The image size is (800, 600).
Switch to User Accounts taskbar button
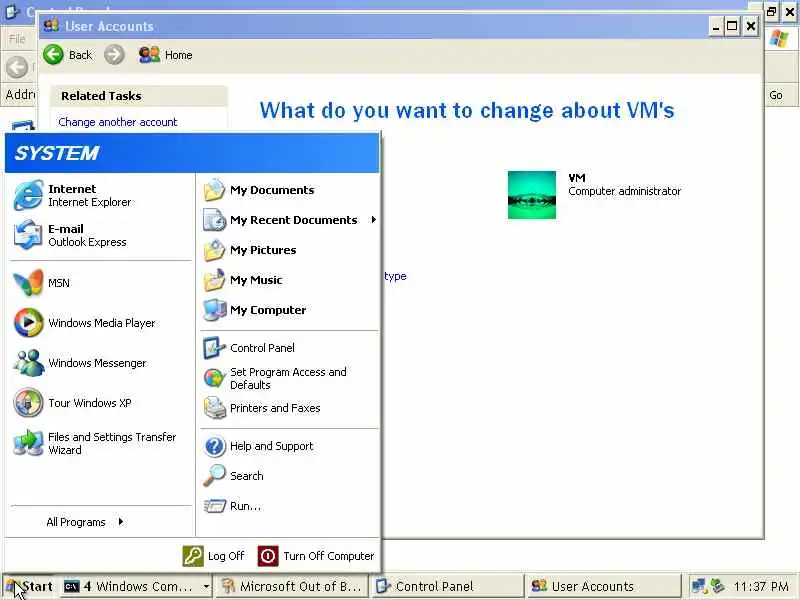[604, 587]
